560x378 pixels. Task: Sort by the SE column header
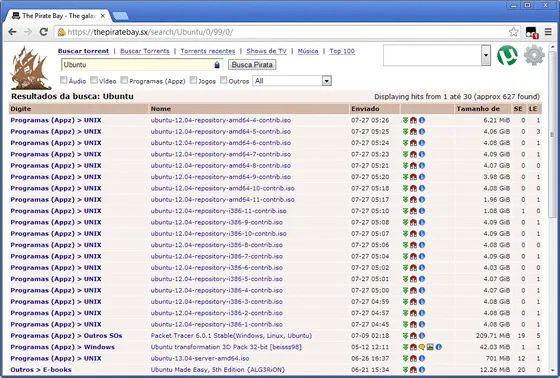518,109
